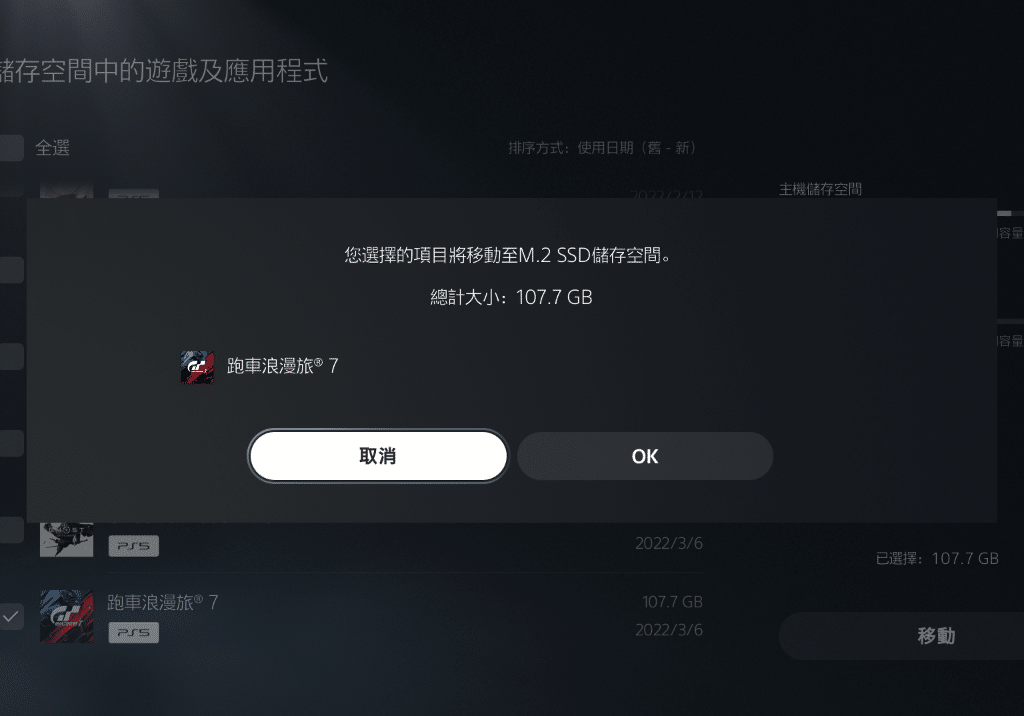Viewport: 1024px width, 716px height.
Task: Click PS5 badge under 跑車浪漫旅 7
Action: coord(134,632)
